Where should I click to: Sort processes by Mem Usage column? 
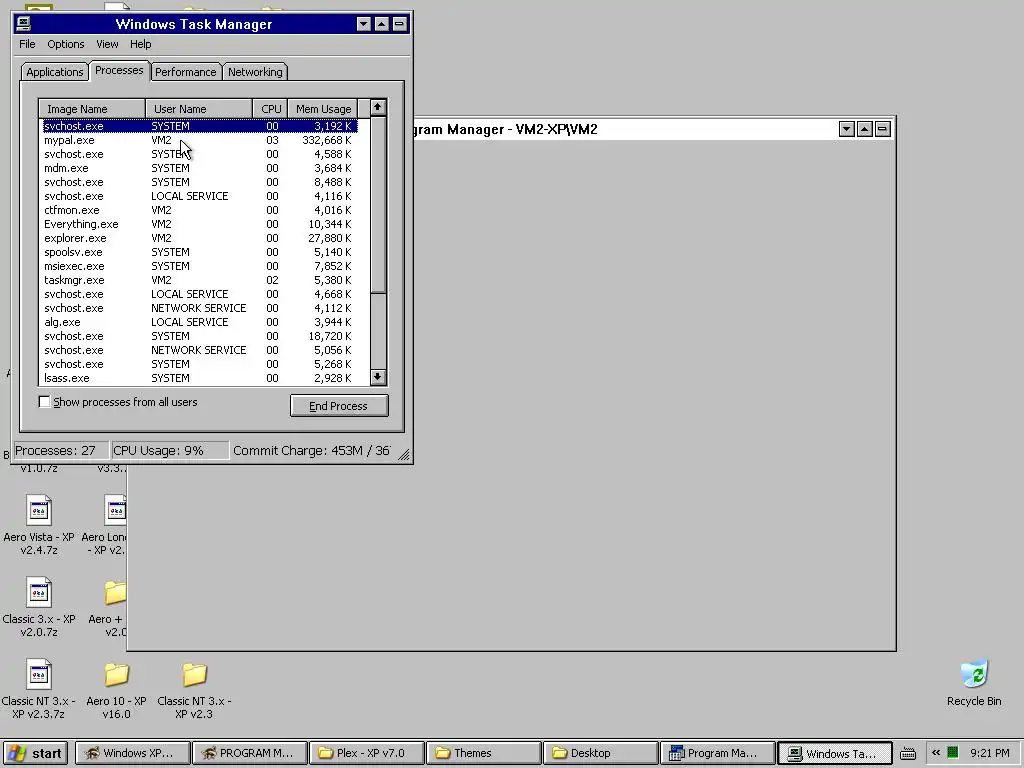tap(323, 108)
